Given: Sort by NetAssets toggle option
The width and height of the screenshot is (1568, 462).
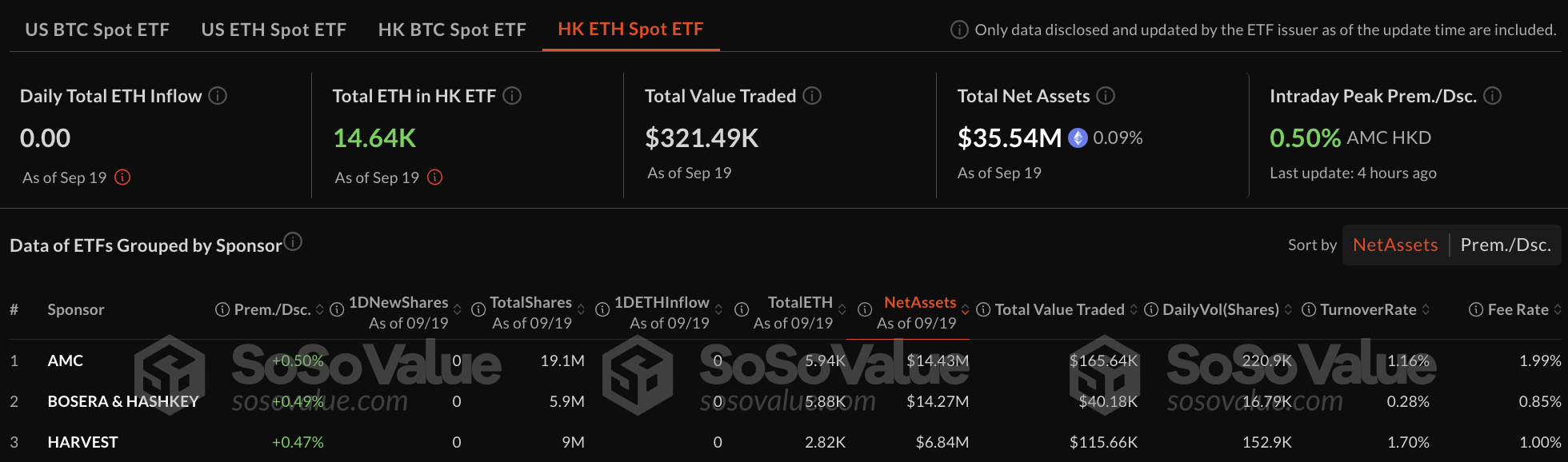Looking at the screenshot, I should click(x=1395, y=245).
